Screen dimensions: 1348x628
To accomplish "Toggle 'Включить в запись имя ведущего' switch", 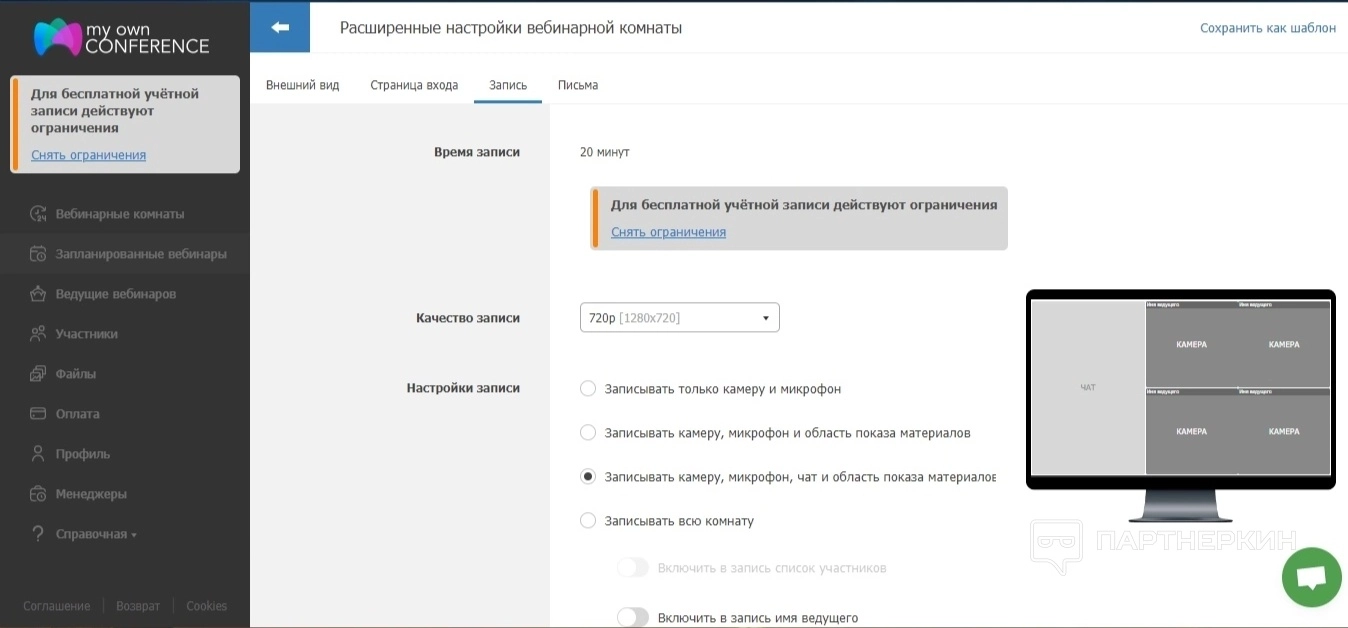I will point(633,617).
